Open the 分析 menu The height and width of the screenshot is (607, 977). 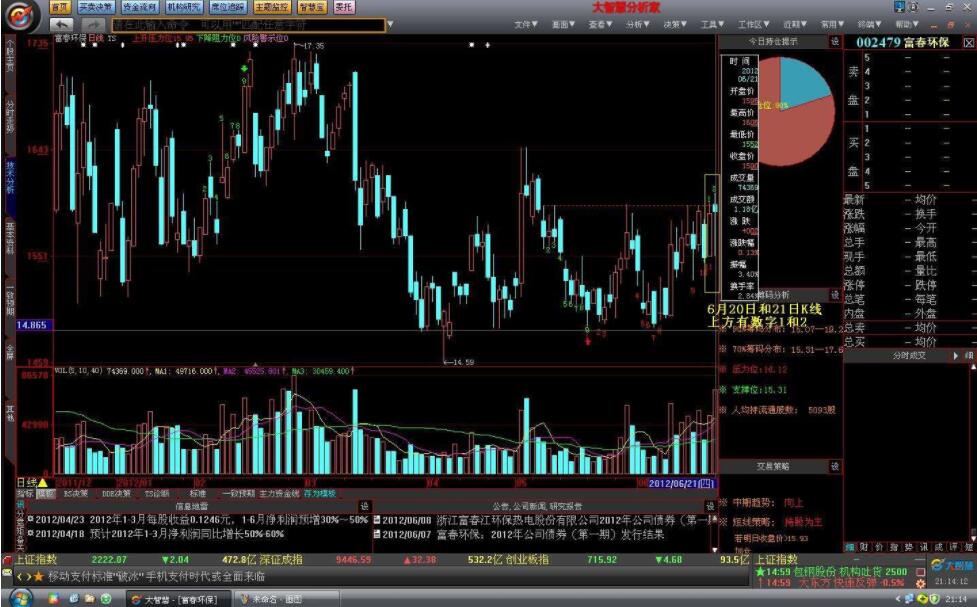tap(637, 24)
